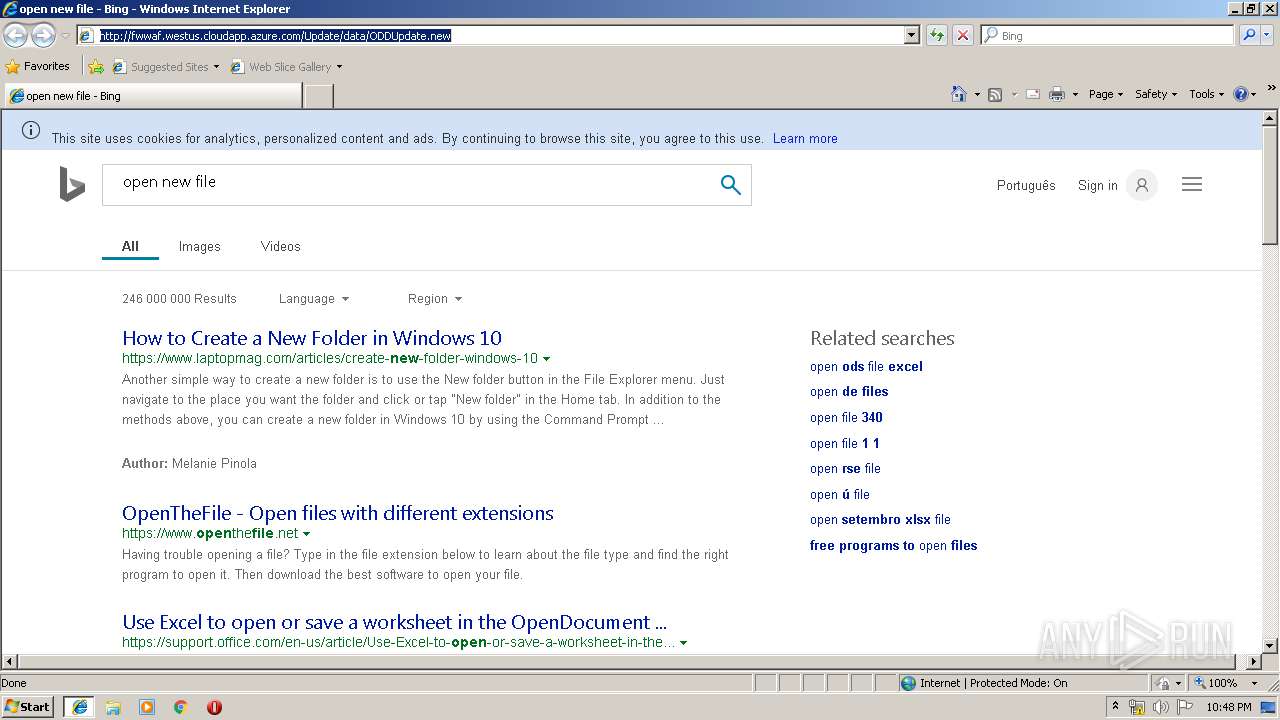Image resolution: width=1280 pixels, height=720 pixels.
Task: Expand the Region filter dropdown
Action: pos(435,299)
